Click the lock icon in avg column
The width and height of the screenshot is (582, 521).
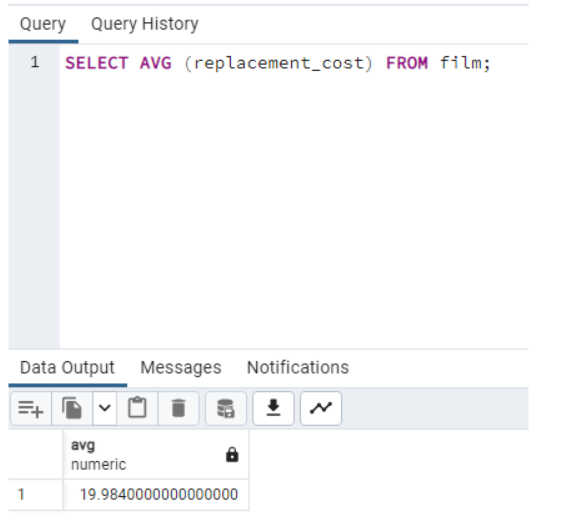click(x=232, y=455)
